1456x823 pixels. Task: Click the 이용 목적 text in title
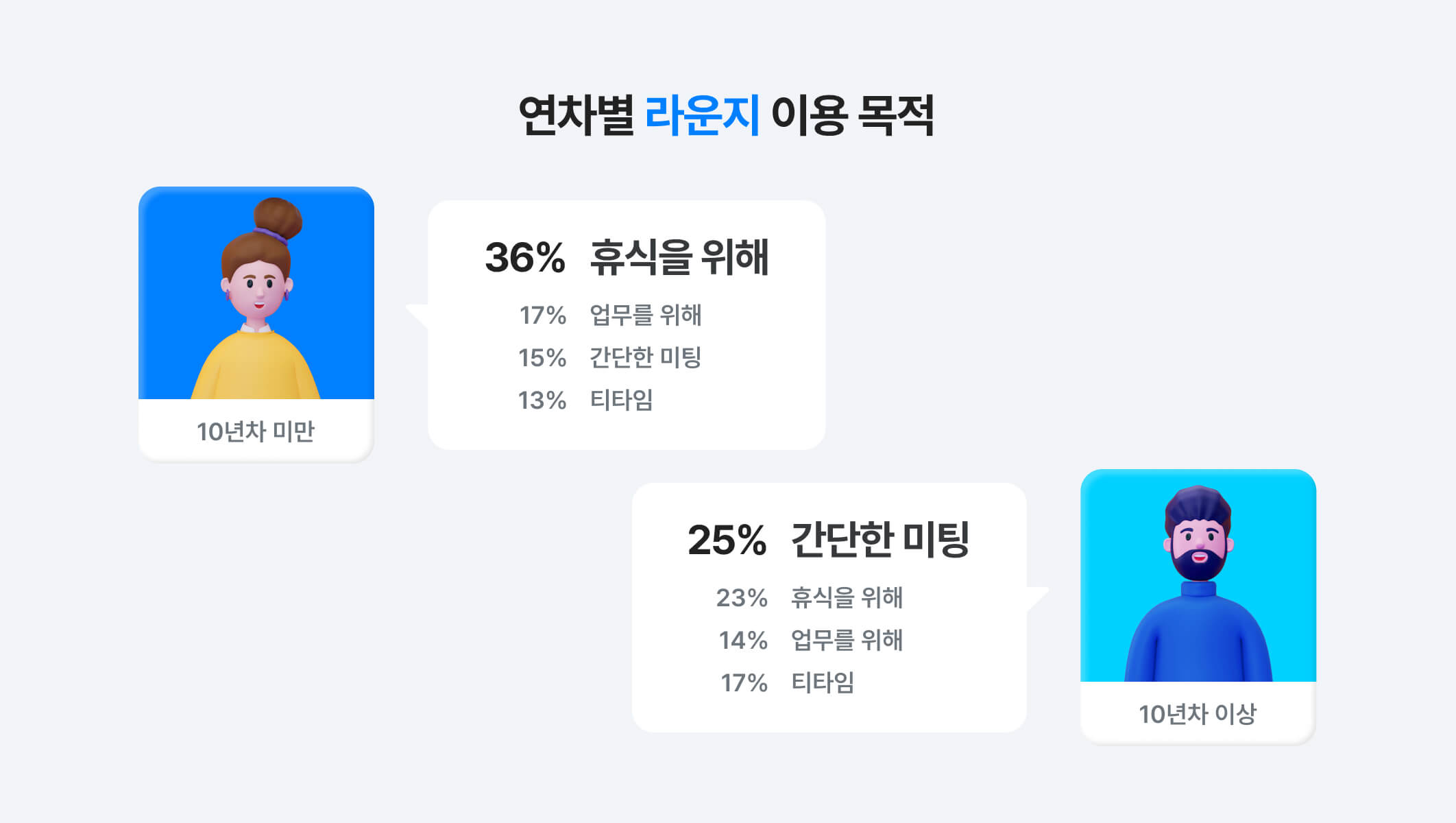853,115
